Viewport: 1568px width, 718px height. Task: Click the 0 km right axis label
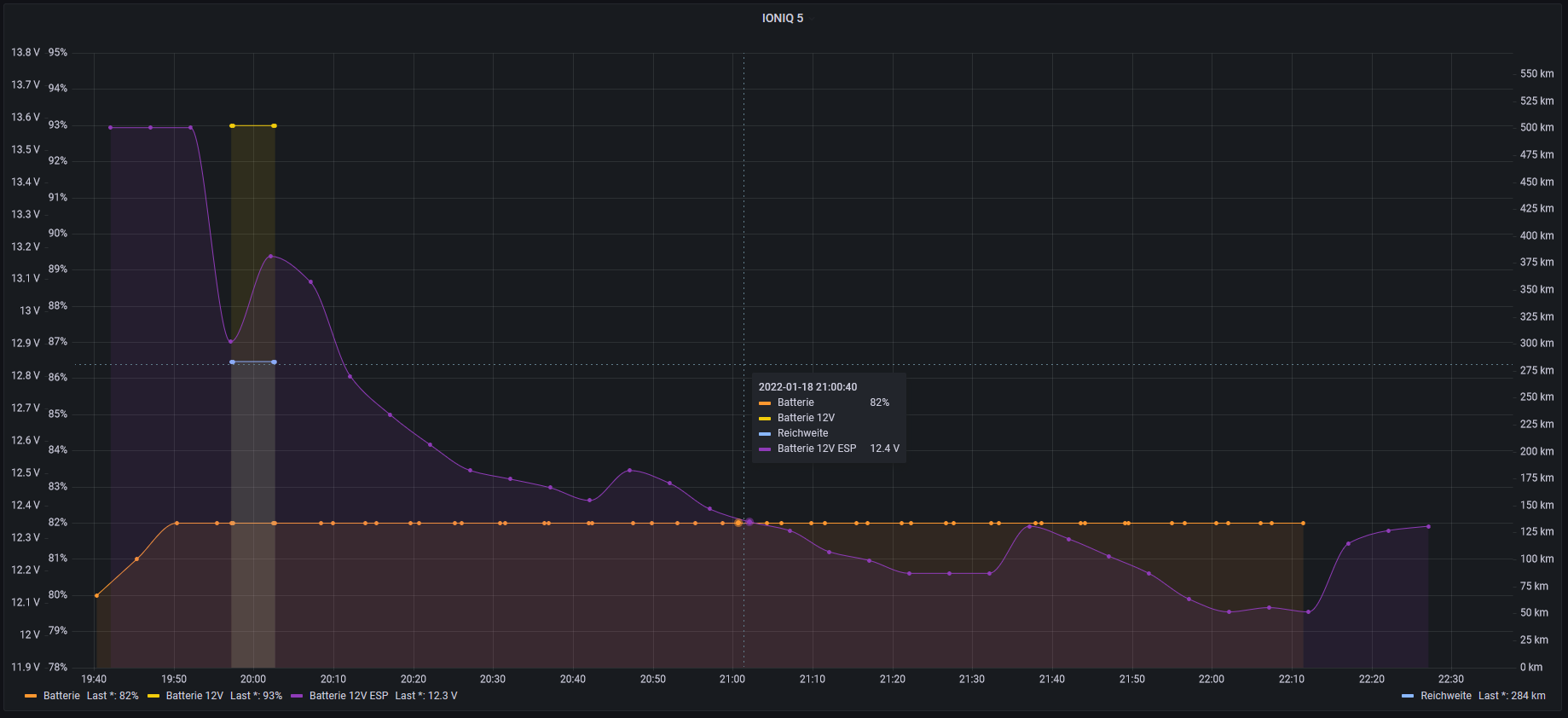coord(1531,667)
